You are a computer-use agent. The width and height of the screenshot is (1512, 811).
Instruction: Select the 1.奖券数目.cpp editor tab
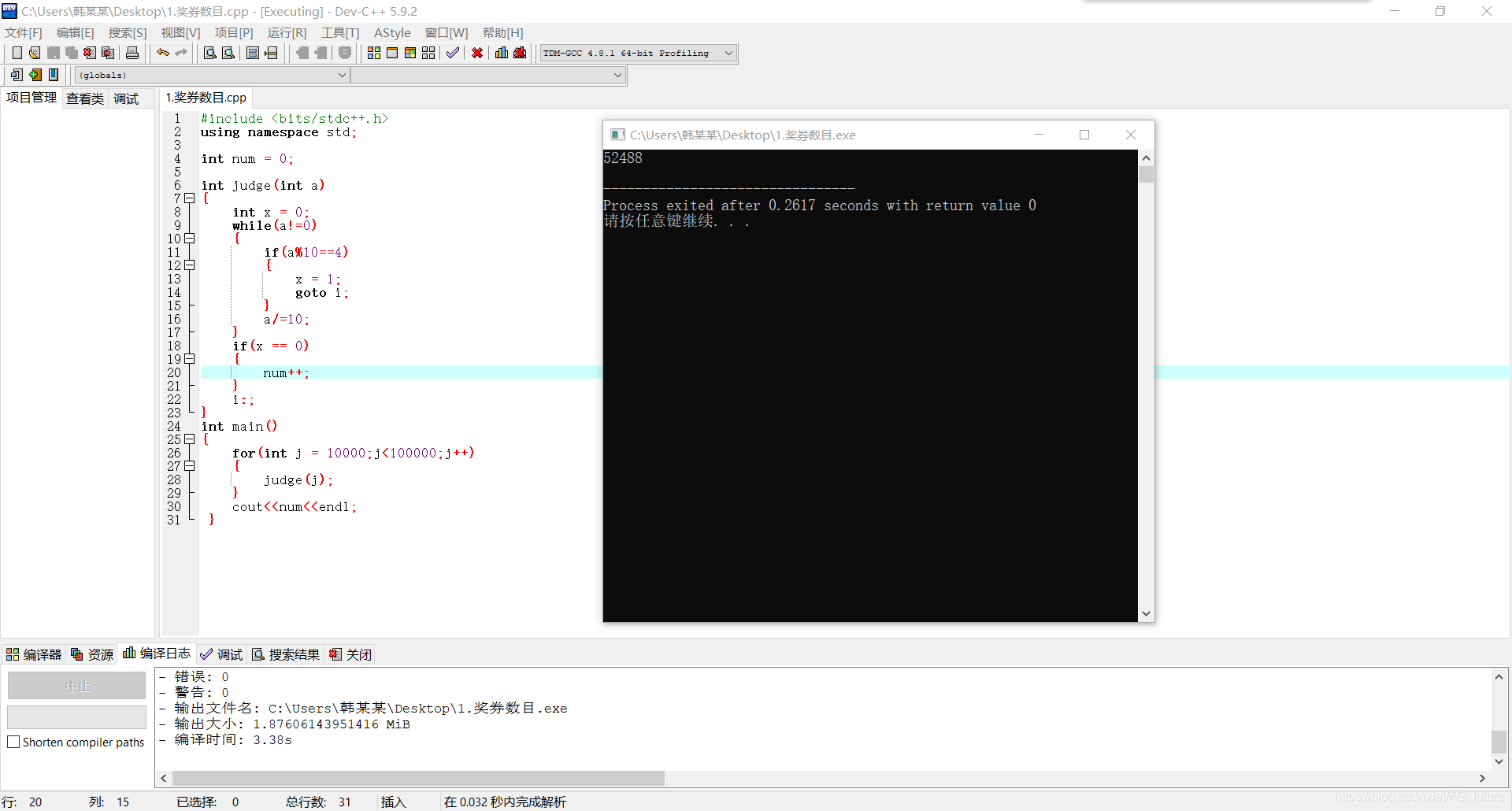(x=206, y=98)
